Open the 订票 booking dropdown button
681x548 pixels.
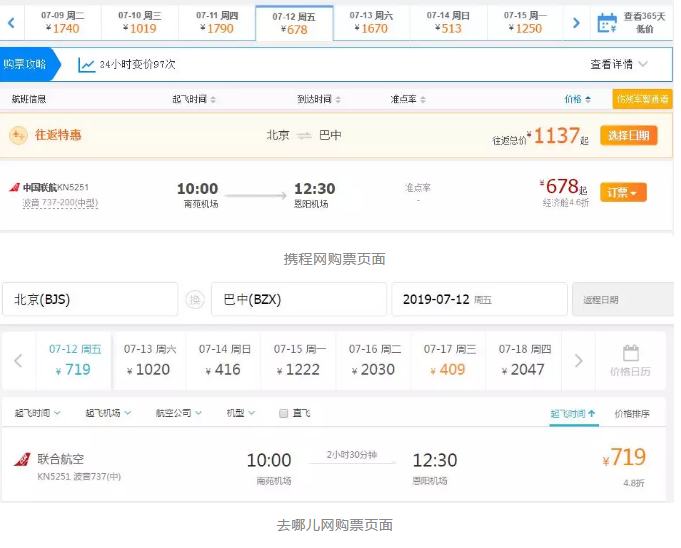pyautogui.click(x=623, y=192)
